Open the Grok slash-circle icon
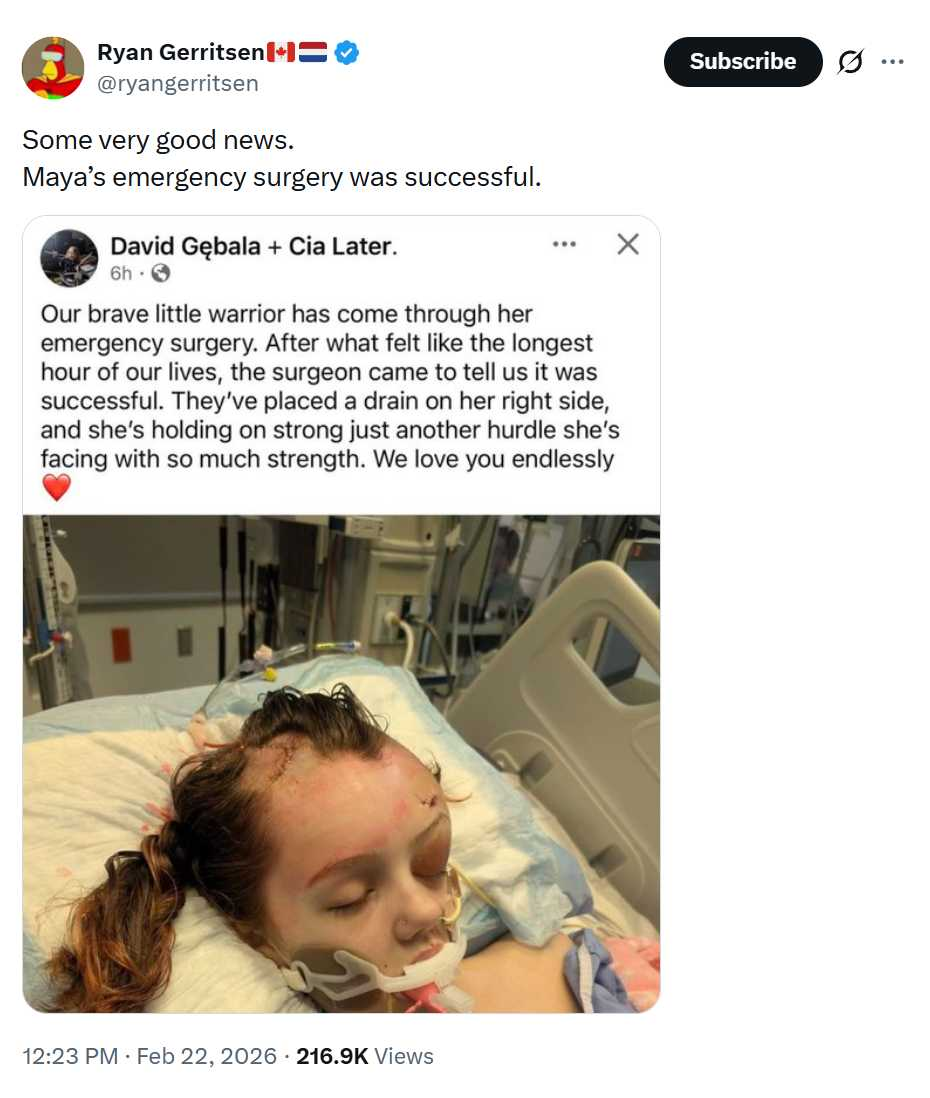The image size is (930, 1098). coord(850,62)
